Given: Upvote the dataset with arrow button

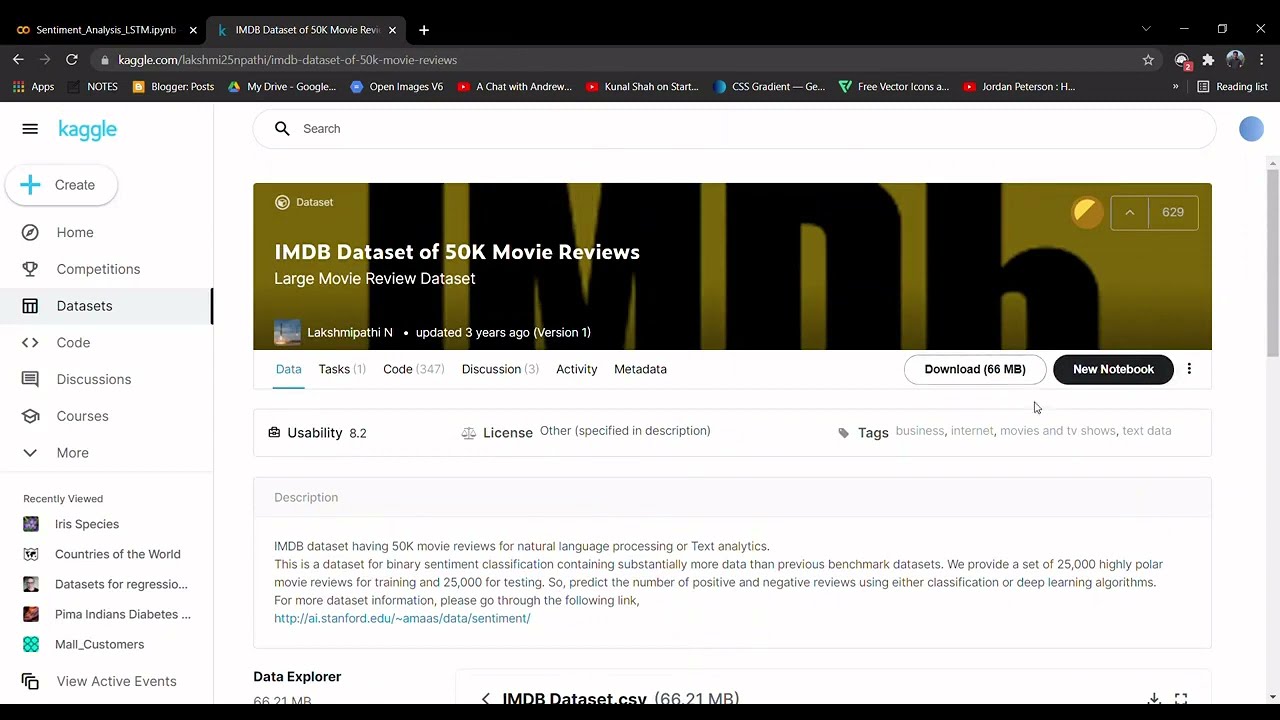Looking at the screenshot, I should tap(1129, 212).
